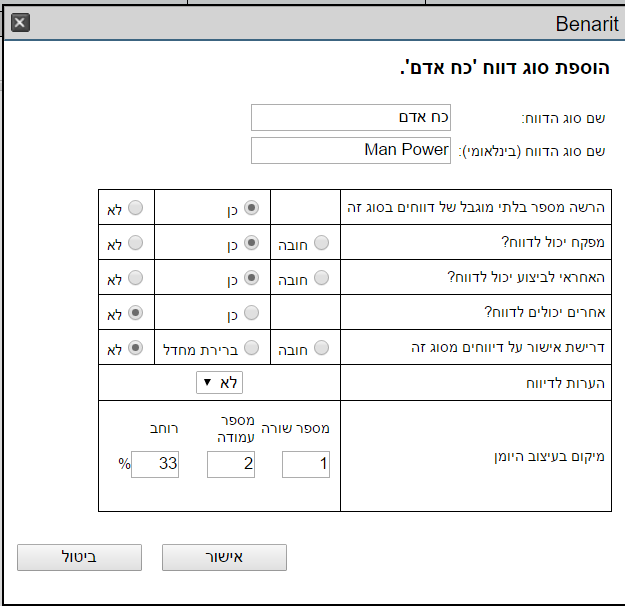Select 'כן' for 'אחרים יכולים לדווח?'
The image size is (625, 606).
(x=252, y=313)
